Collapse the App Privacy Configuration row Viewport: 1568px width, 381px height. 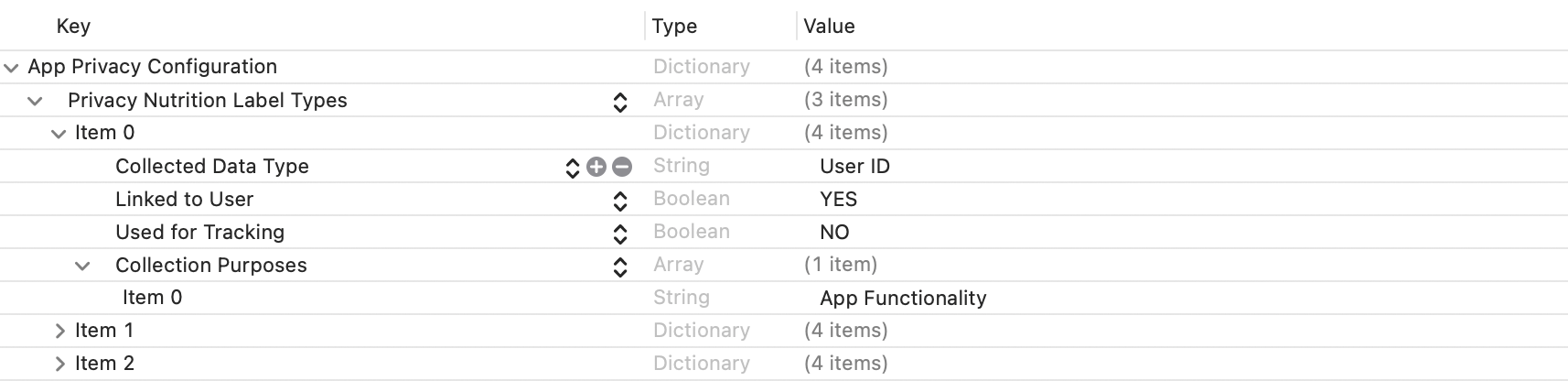point(11,68)
